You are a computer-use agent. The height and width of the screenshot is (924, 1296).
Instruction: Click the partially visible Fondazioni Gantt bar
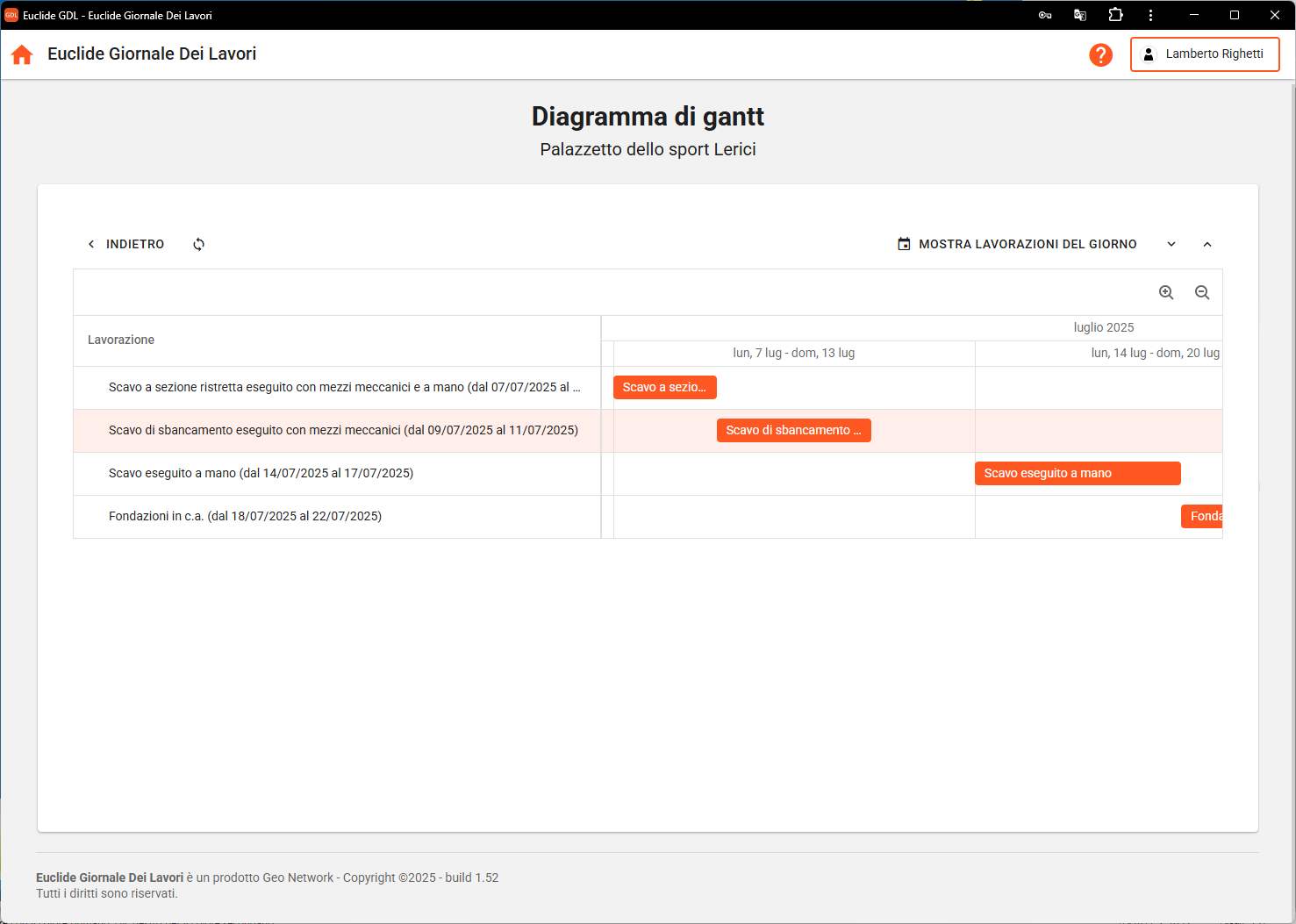[x=1202, y=516]
